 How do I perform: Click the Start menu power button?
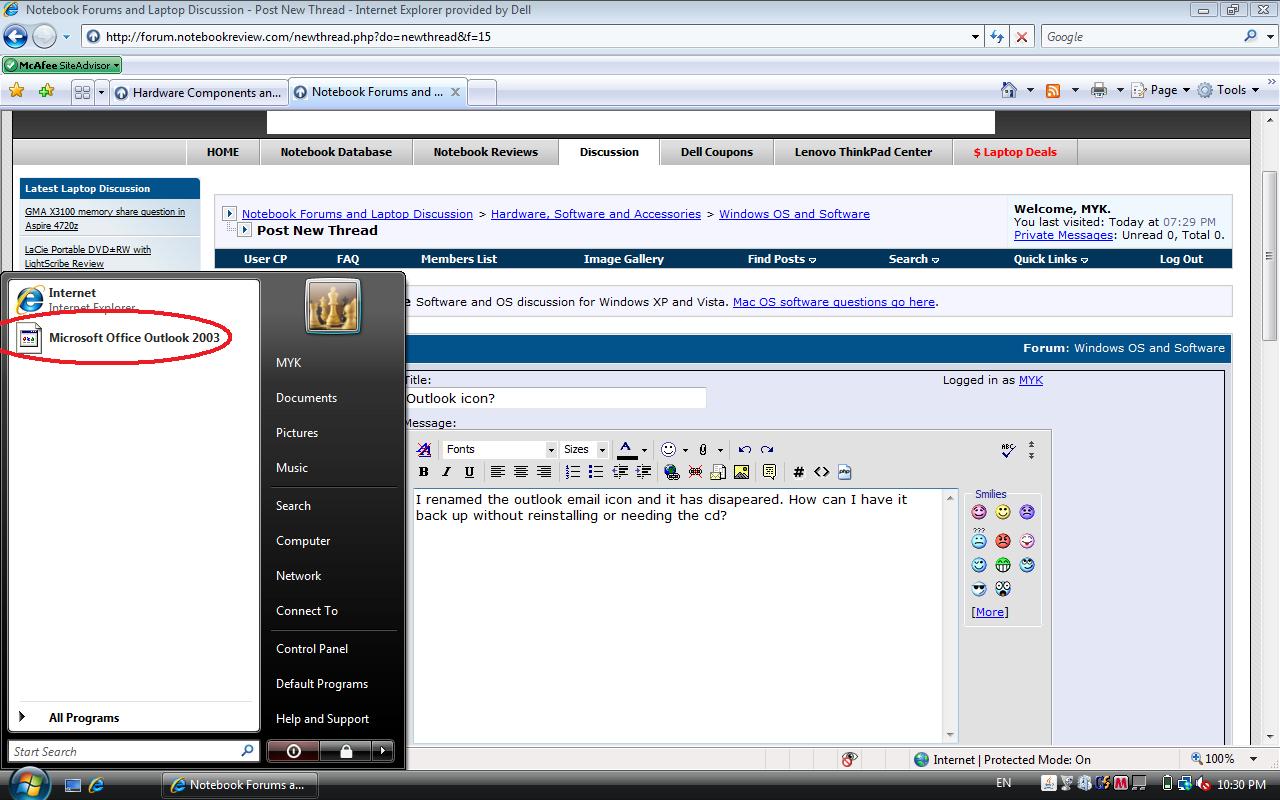tap(293, 750)
